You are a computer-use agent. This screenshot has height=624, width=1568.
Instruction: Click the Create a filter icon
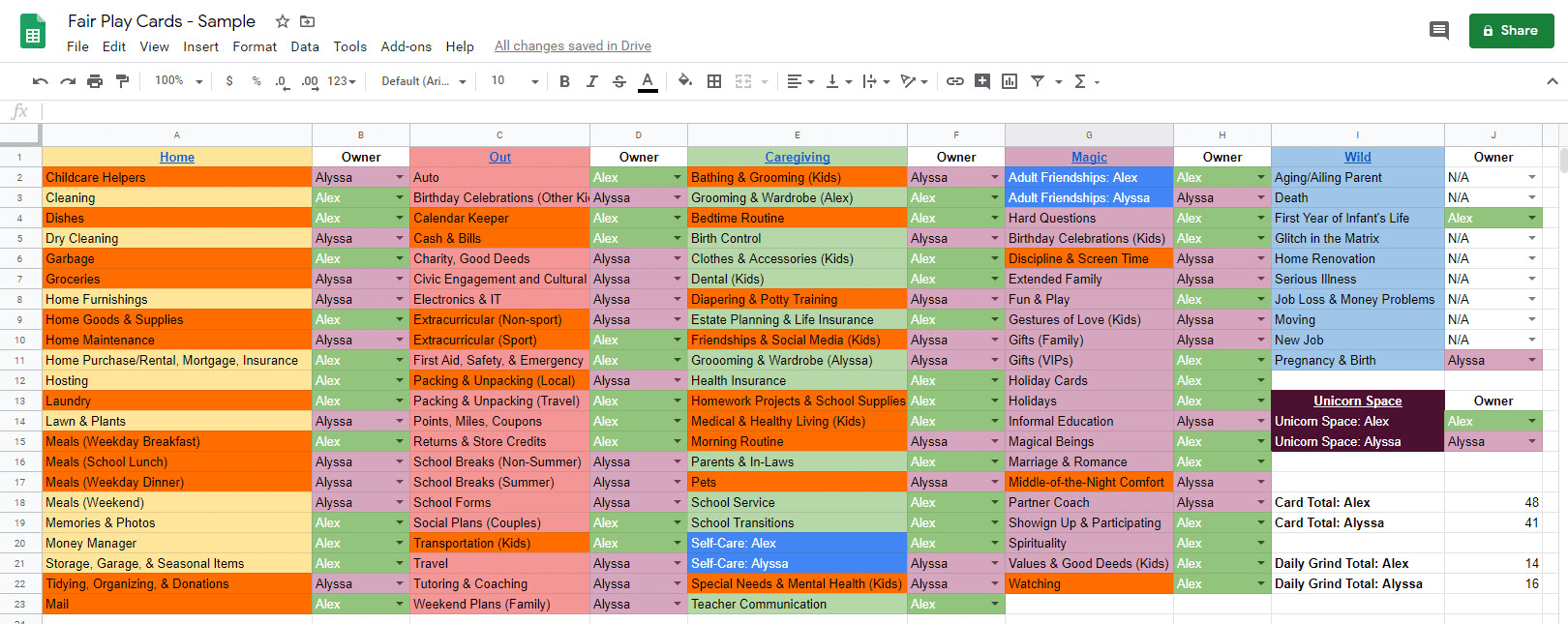pos(1038,81)
